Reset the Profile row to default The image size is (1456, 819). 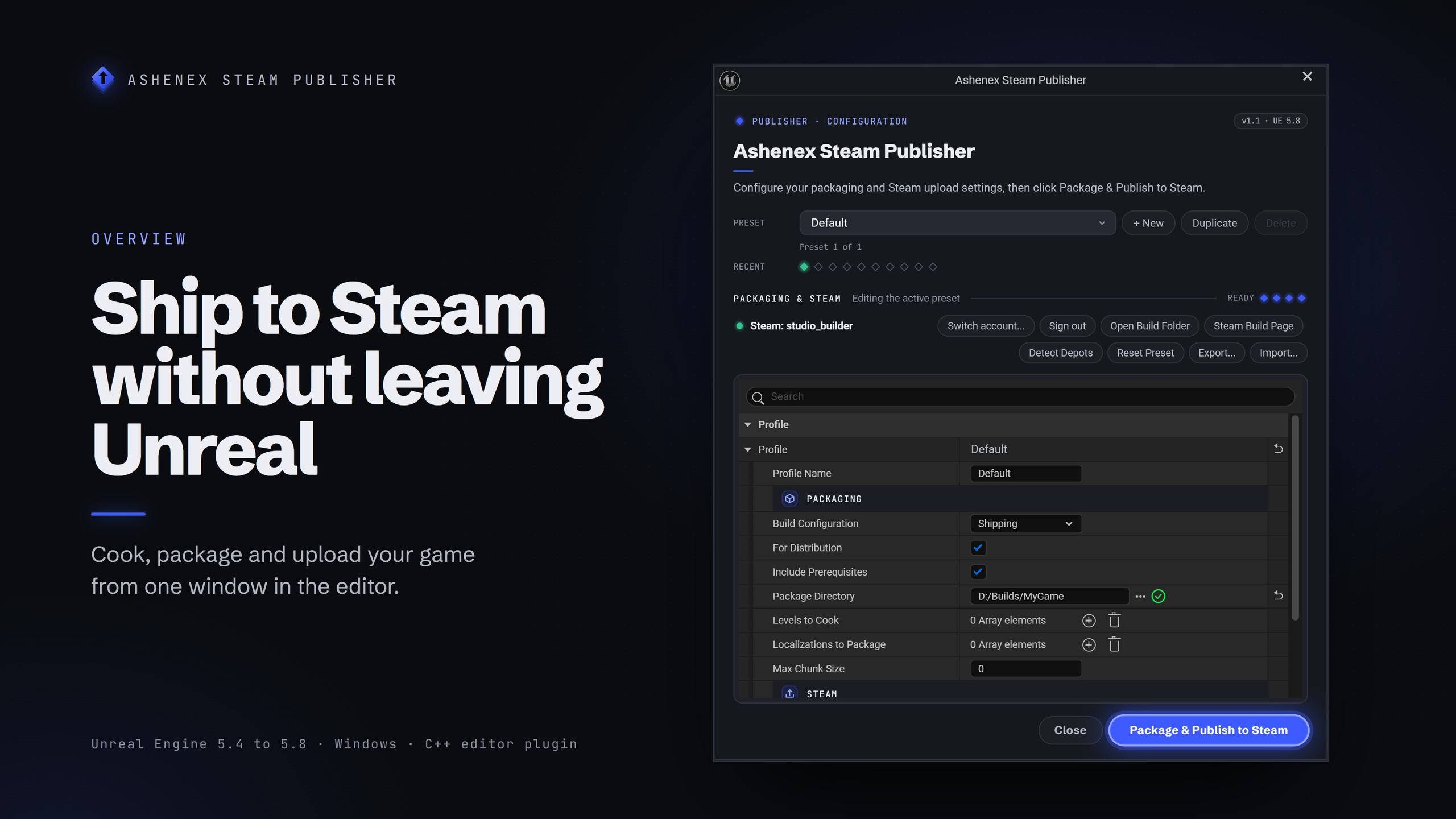click(x=1278, y=449)
